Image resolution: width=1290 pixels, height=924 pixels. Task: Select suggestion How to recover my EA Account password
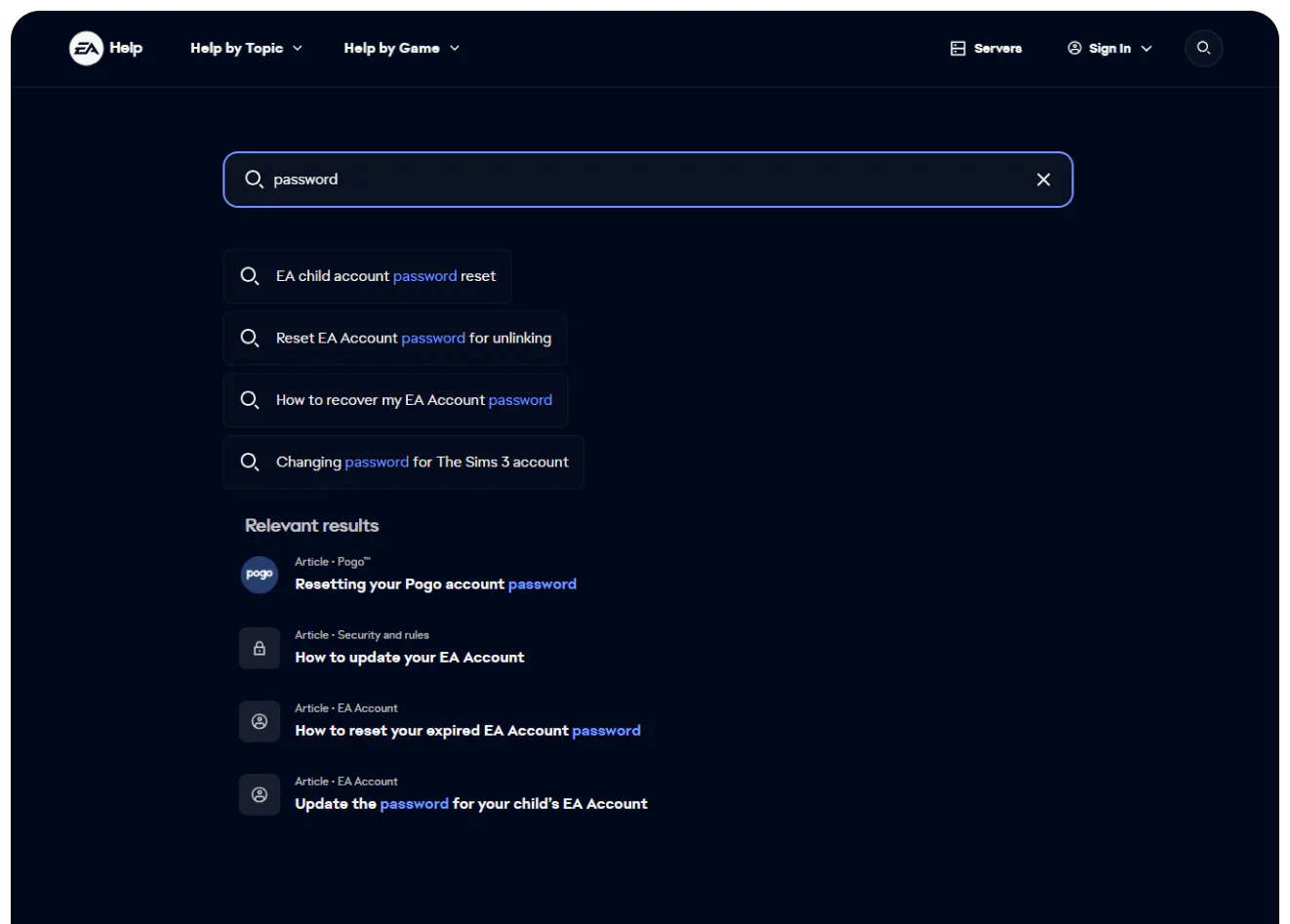click(x=396, y=400)
